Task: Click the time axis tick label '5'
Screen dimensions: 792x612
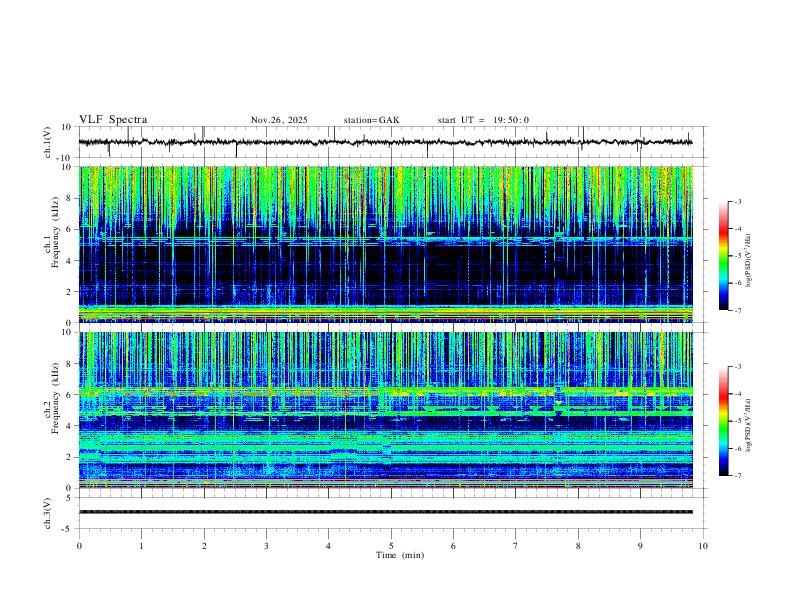Action: [x=391, y=546]
